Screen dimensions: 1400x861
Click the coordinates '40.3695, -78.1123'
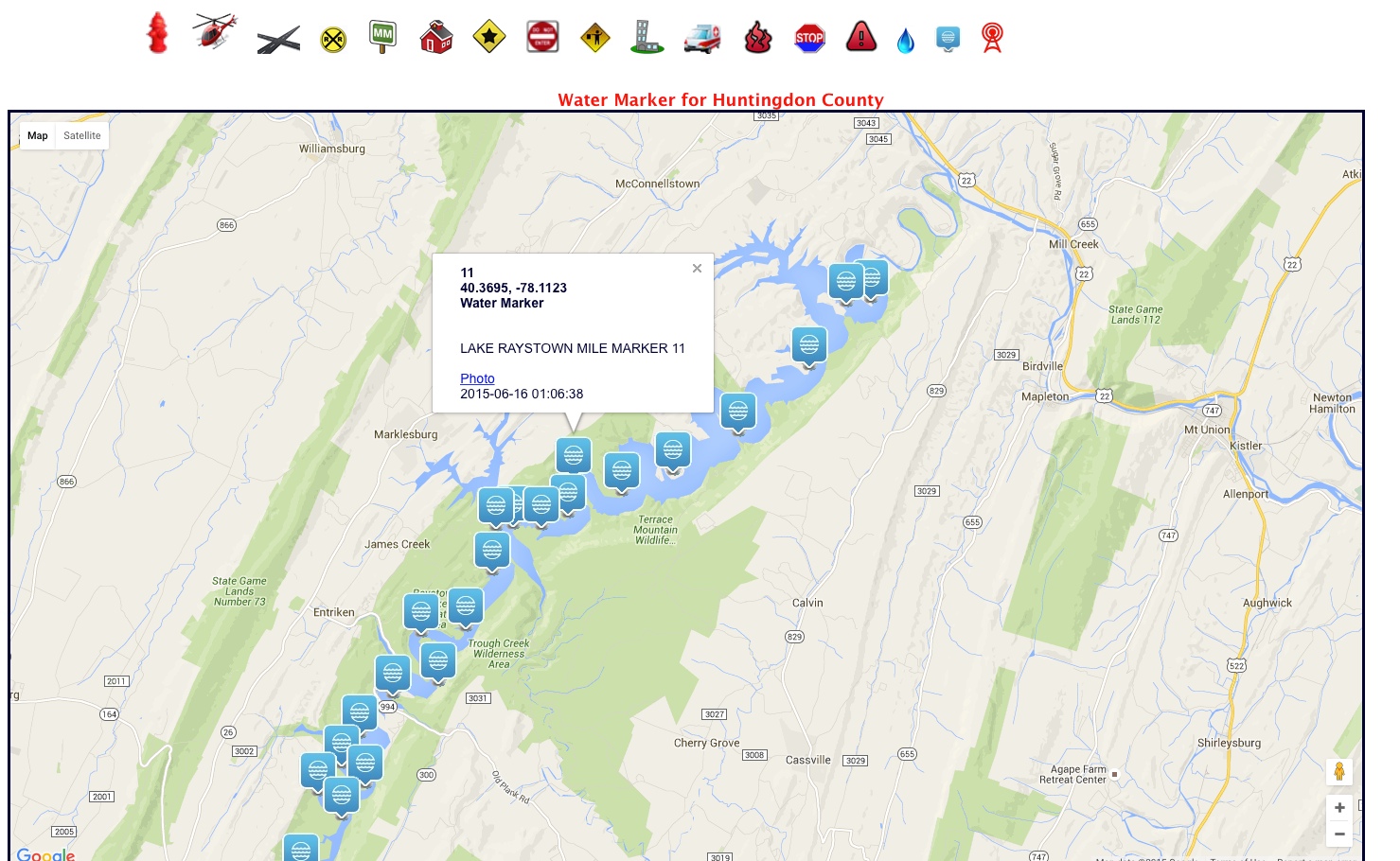coord(513,288)
